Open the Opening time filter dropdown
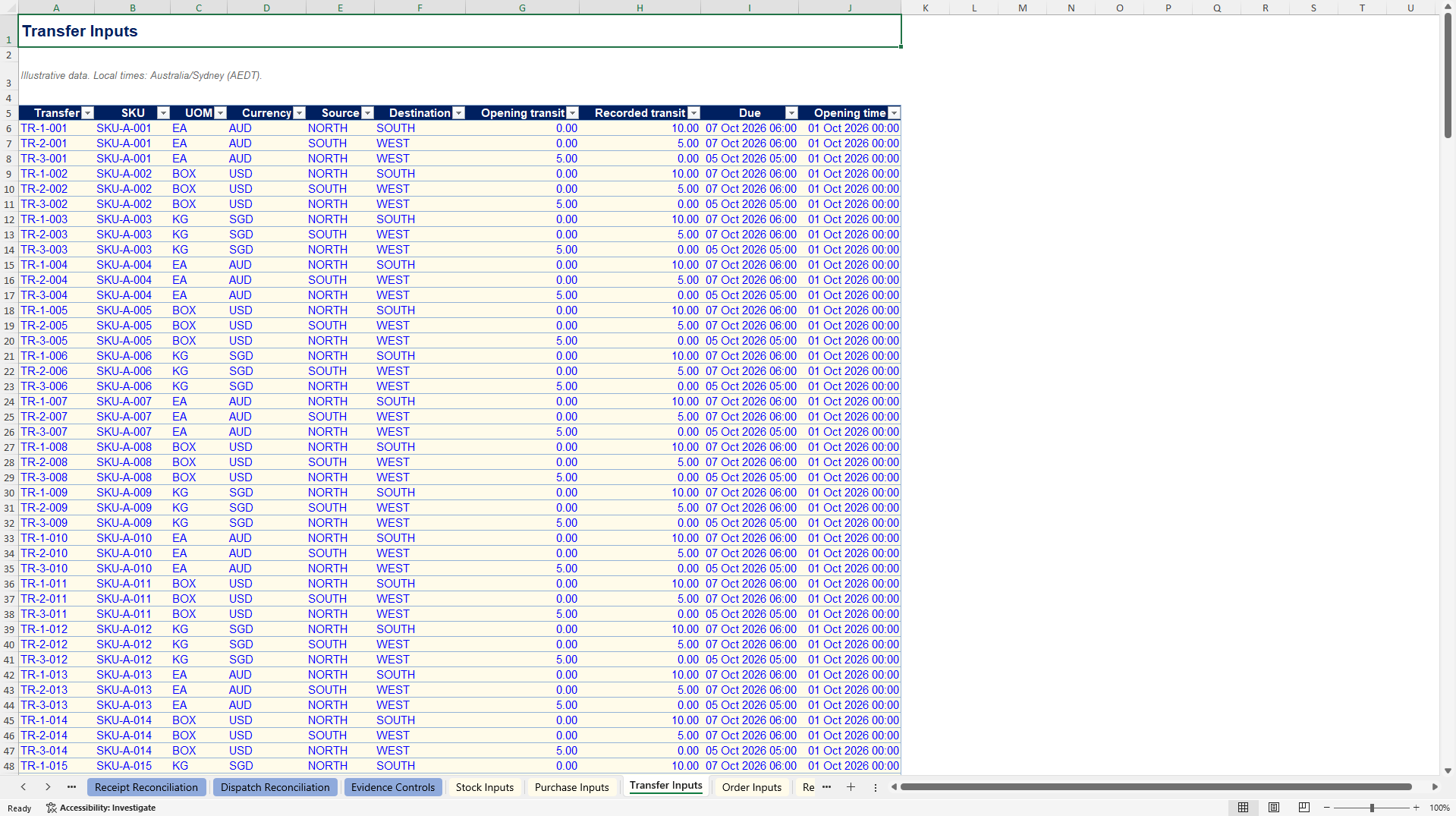Screen dimensions: 1456x816 click(x=895, y=113)
